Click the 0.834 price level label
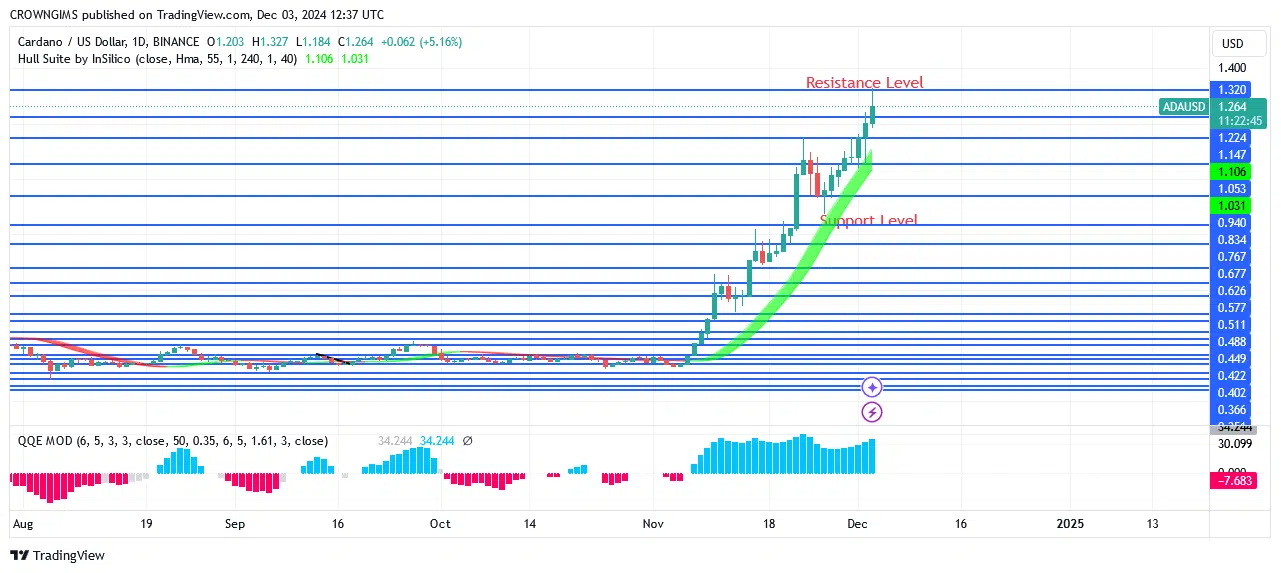This screenshot has height=573, width=1281. [x=1232, y=240]
